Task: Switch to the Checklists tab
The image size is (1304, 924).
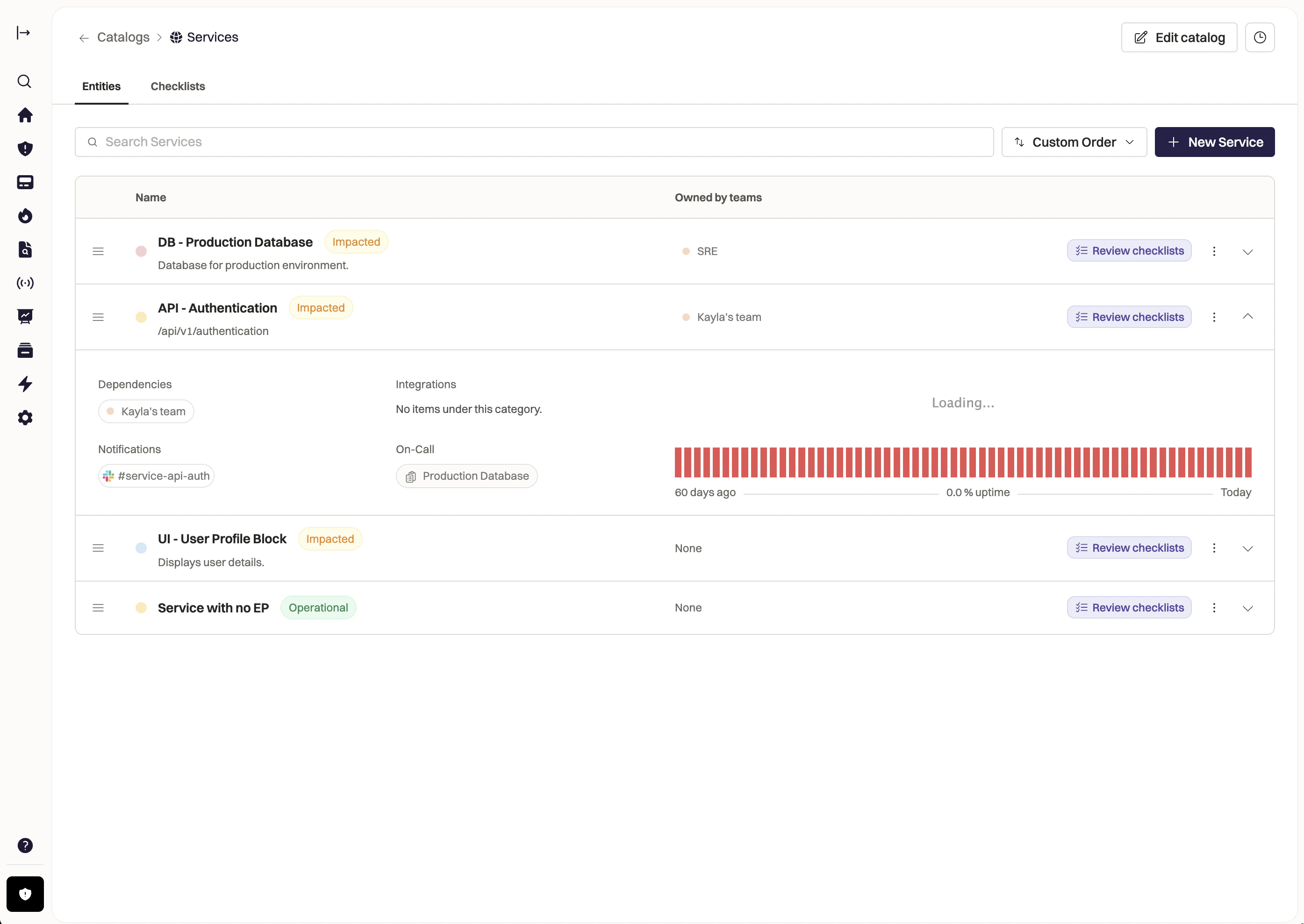Action: [178, 86]
